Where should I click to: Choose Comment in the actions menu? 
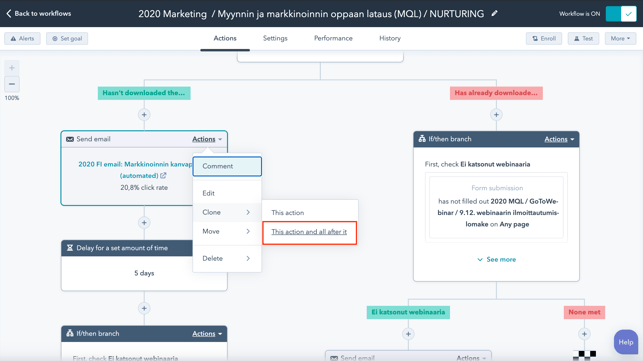point(227,166)
